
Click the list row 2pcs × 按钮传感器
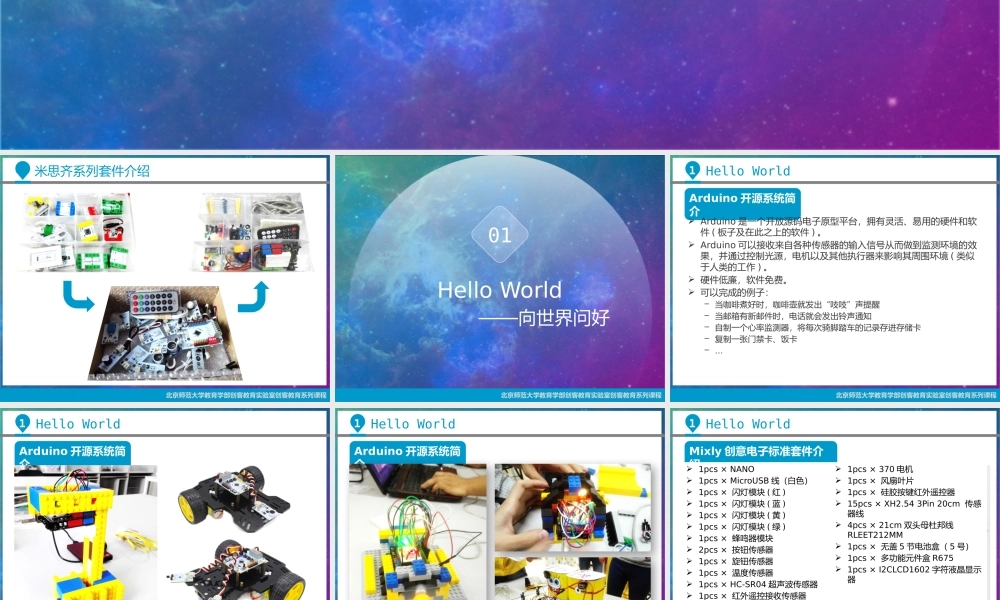735,550
